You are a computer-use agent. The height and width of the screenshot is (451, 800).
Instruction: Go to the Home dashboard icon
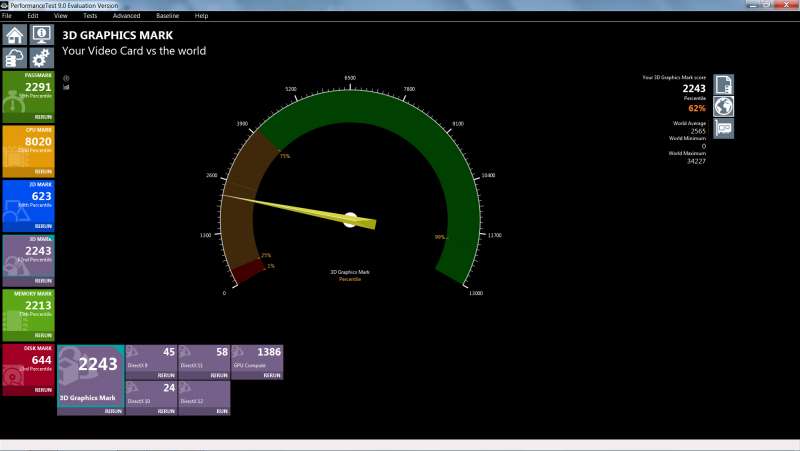coord(15,35)
